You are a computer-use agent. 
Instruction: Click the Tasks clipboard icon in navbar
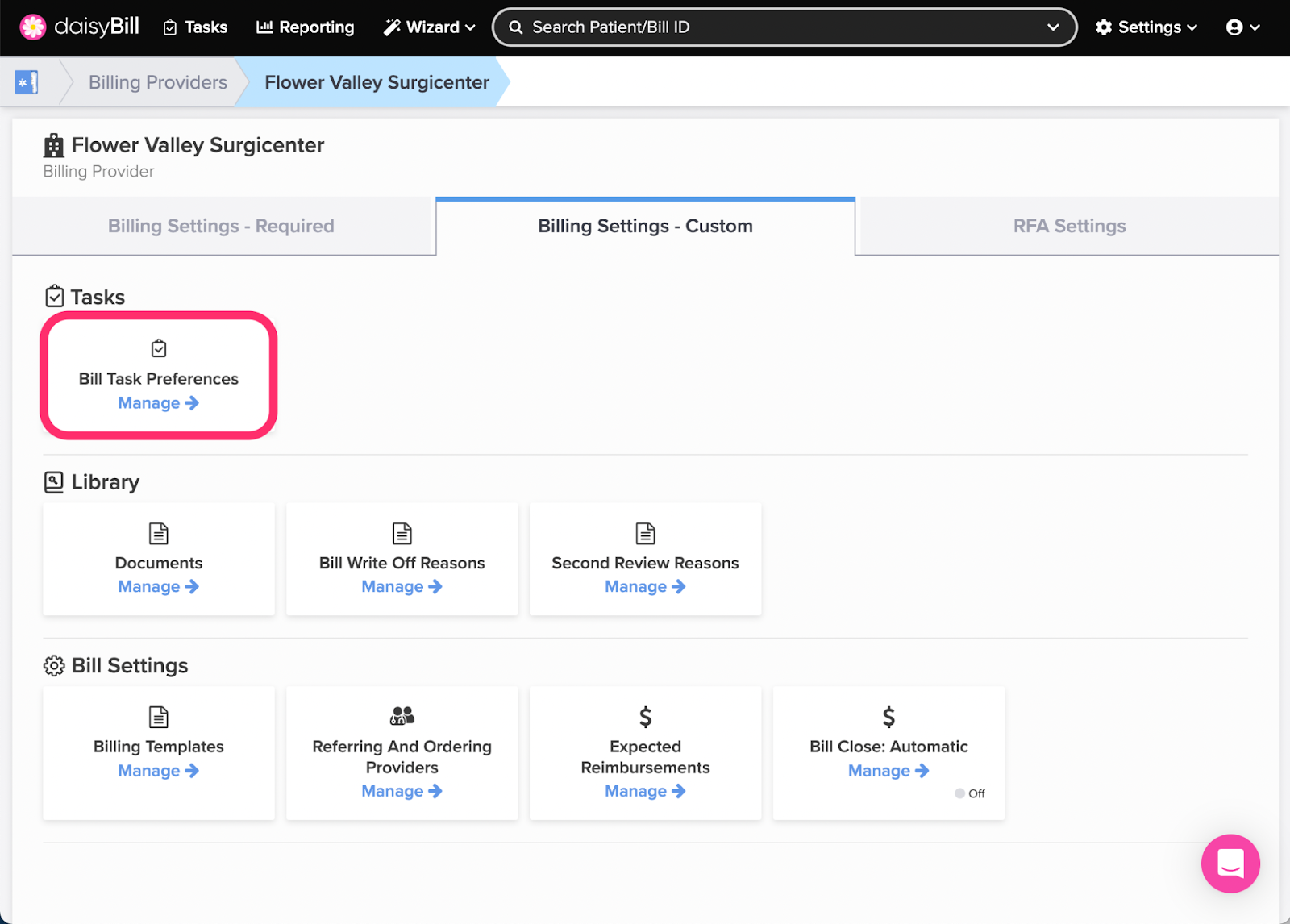point(170,27)
